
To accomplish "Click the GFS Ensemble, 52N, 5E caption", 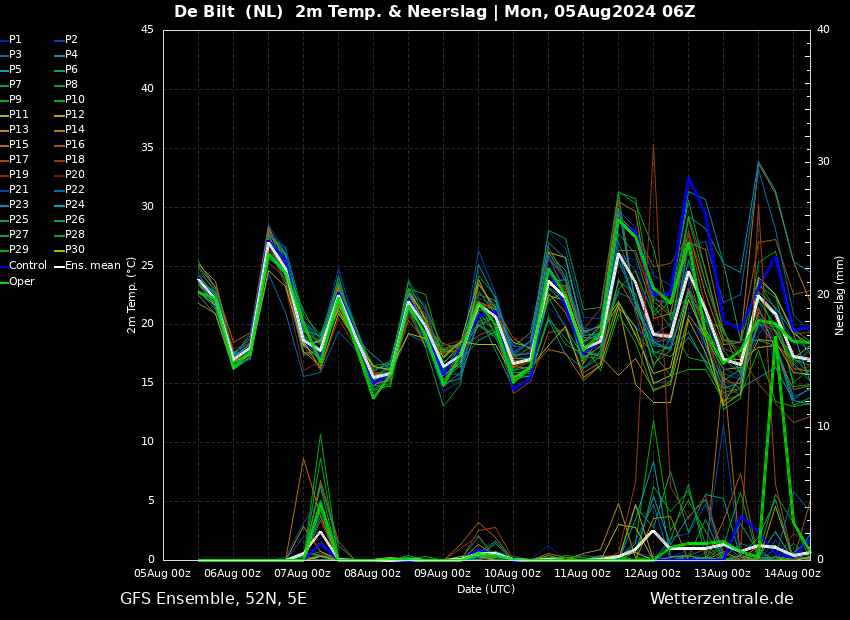I will point(213,599).
